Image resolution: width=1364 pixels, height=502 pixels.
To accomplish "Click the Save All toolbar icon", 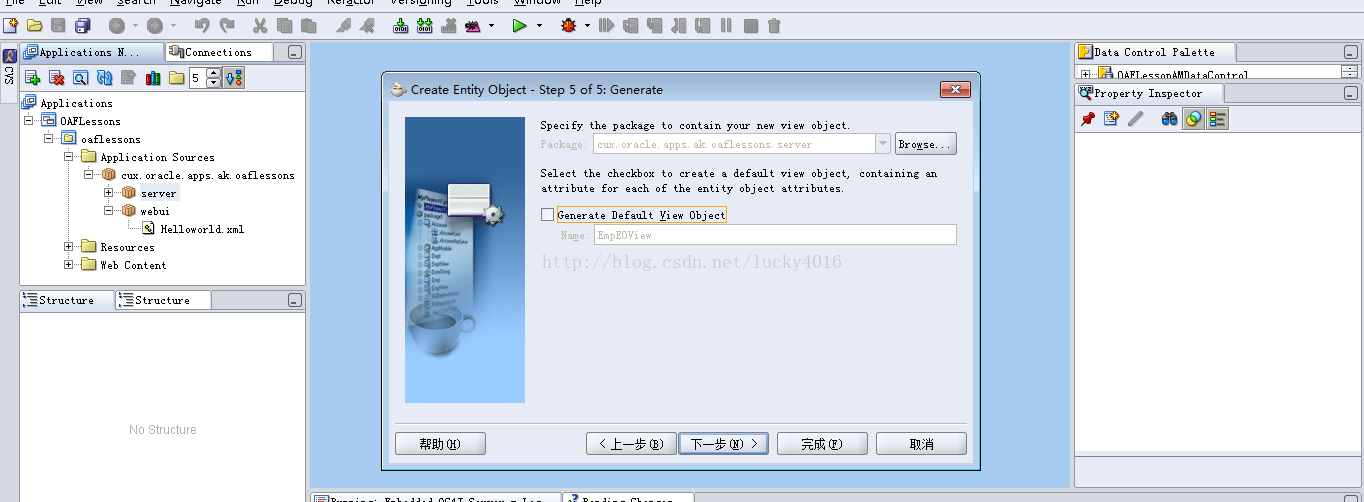I will coord(83,25).
